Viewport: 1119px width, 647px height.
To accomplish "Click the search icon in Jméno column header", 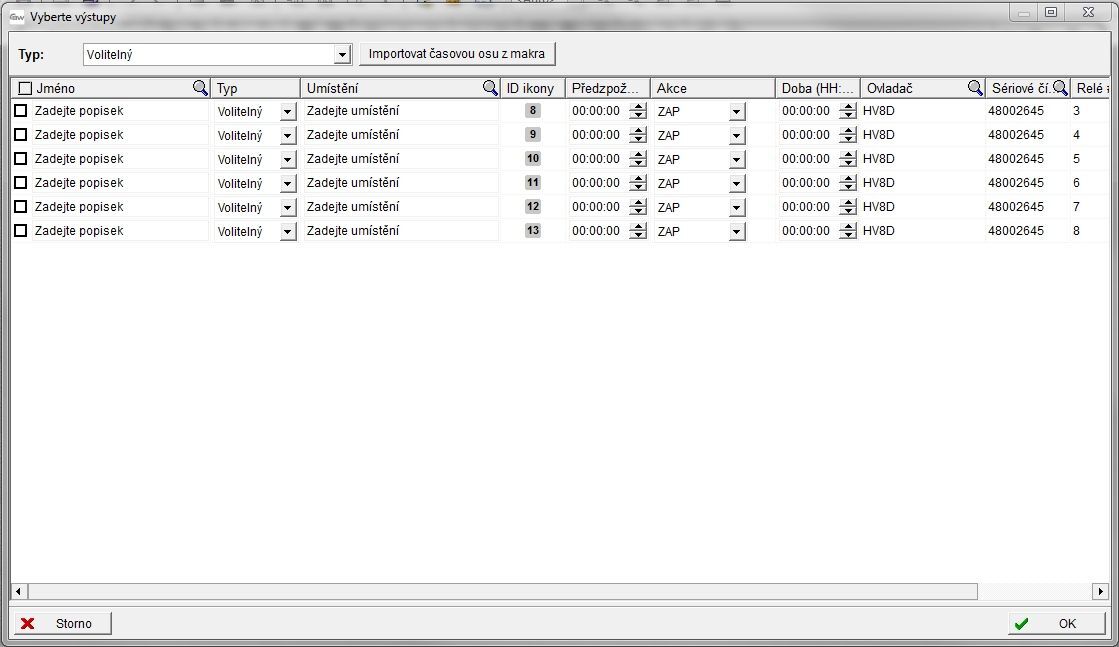I will [200, 88].
